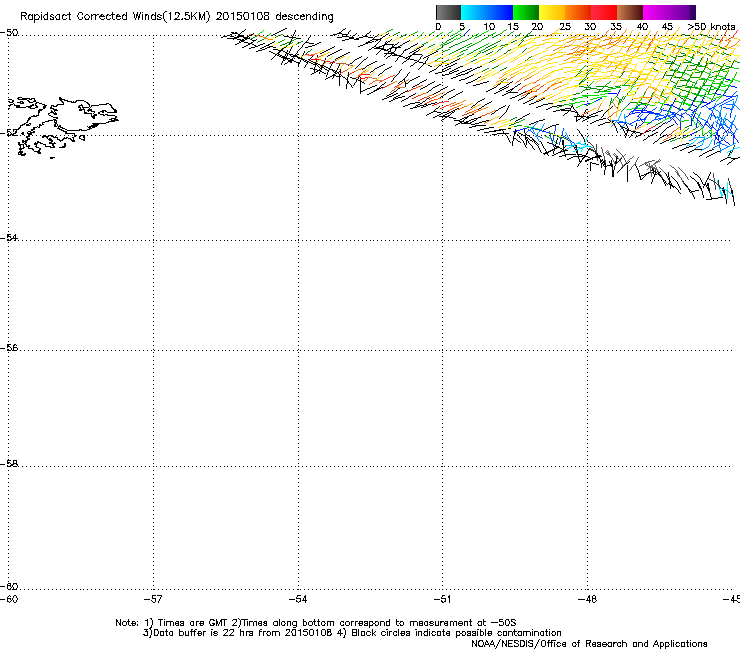Click the '-48' longitude label on bottom axis
The image size is (740, 650).
click(x=587, y=599)
